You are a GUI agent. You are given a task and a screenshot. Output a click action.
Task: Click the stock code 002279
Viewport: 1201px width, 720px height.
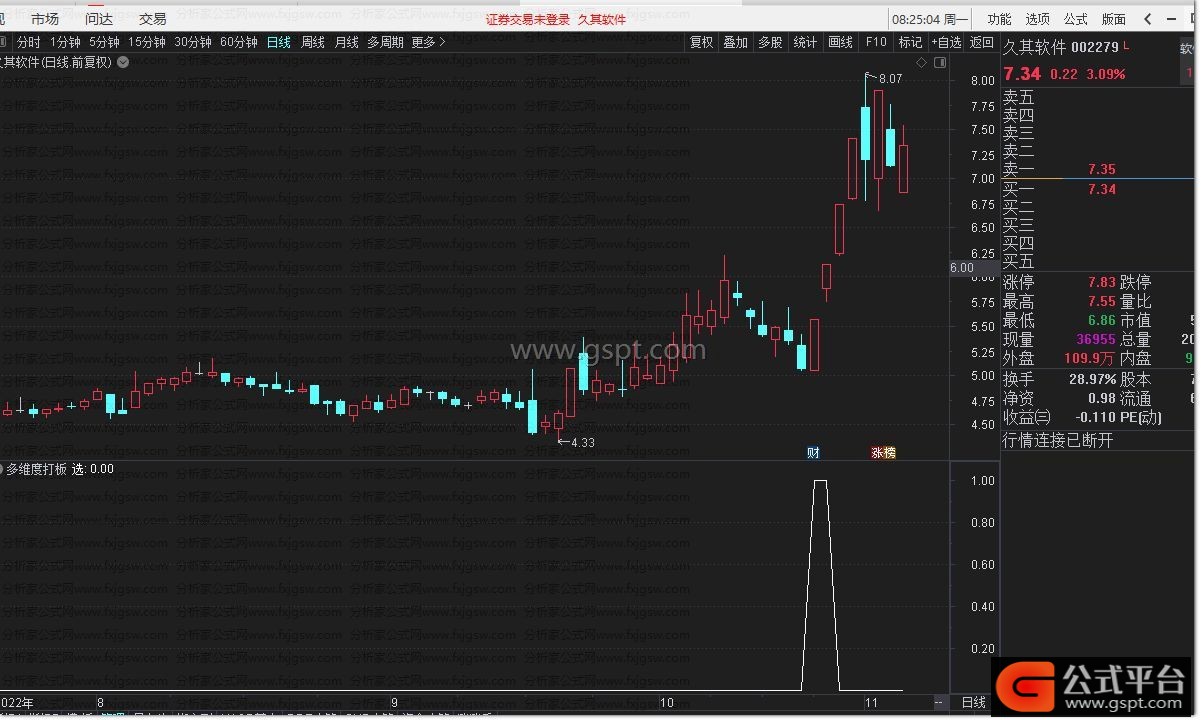coord(1094,48)
